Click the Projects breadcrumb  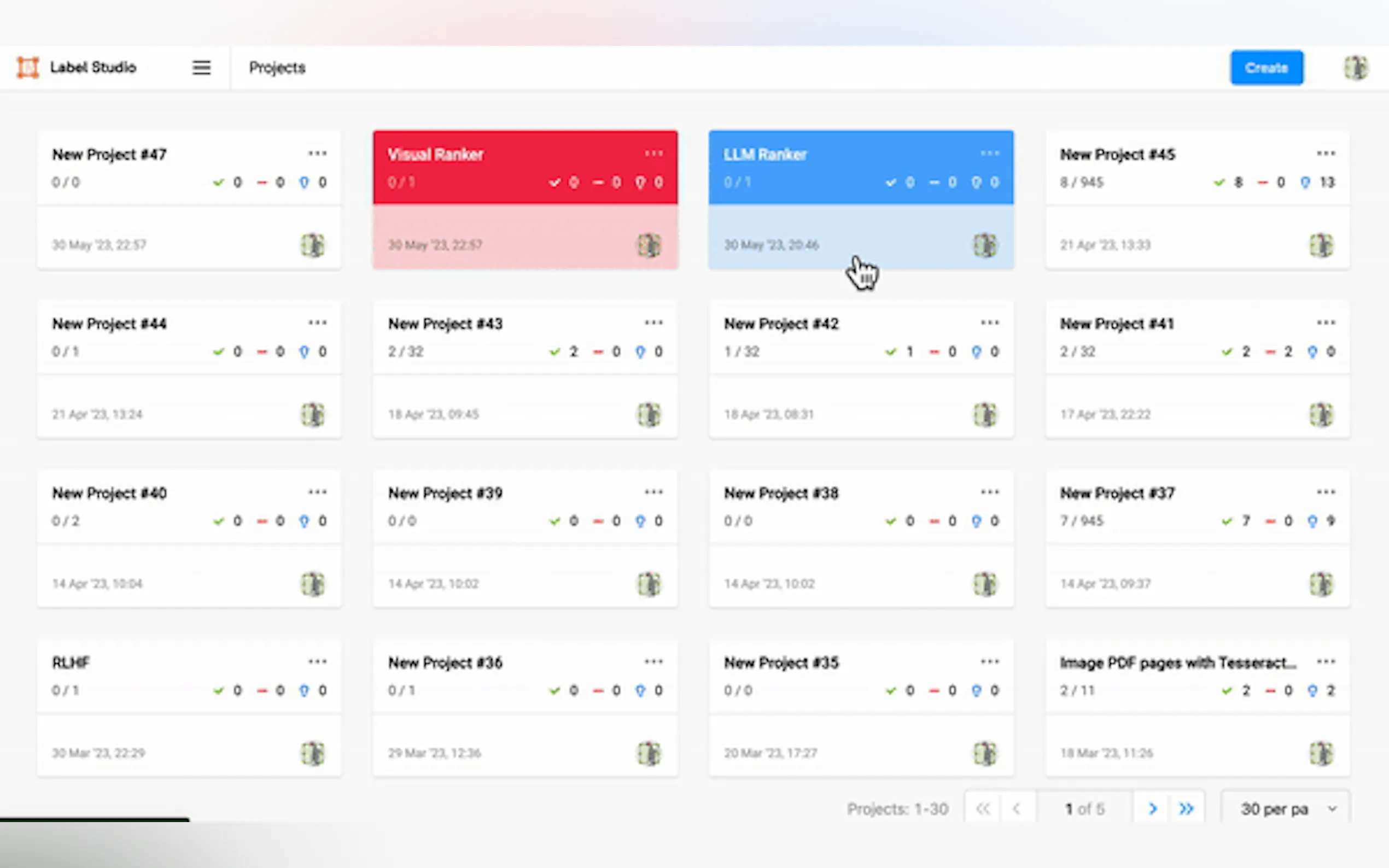(277, 68)
